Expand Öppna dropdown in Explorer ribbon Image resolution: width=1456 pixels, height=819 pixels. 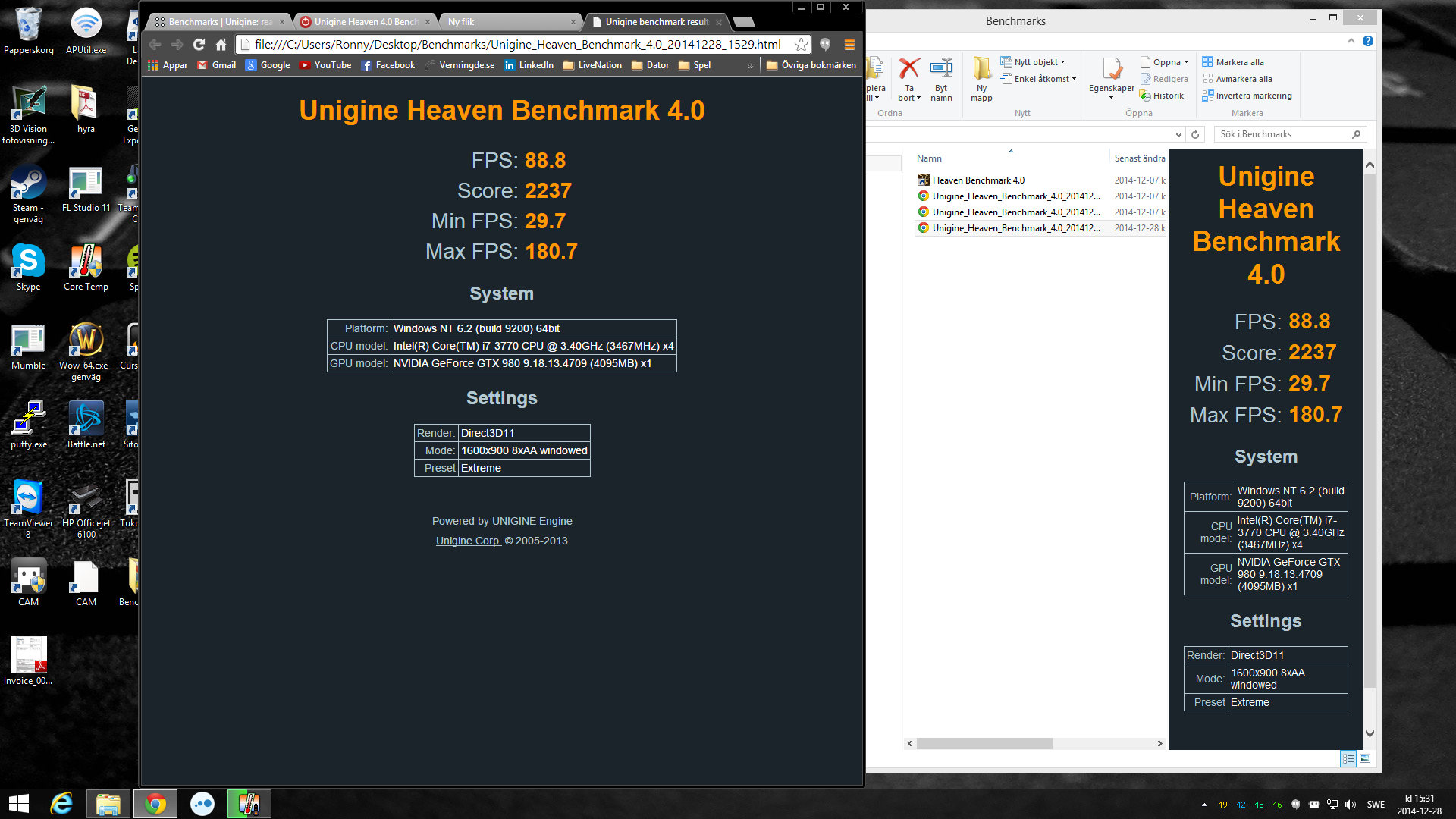(1165, 62)
